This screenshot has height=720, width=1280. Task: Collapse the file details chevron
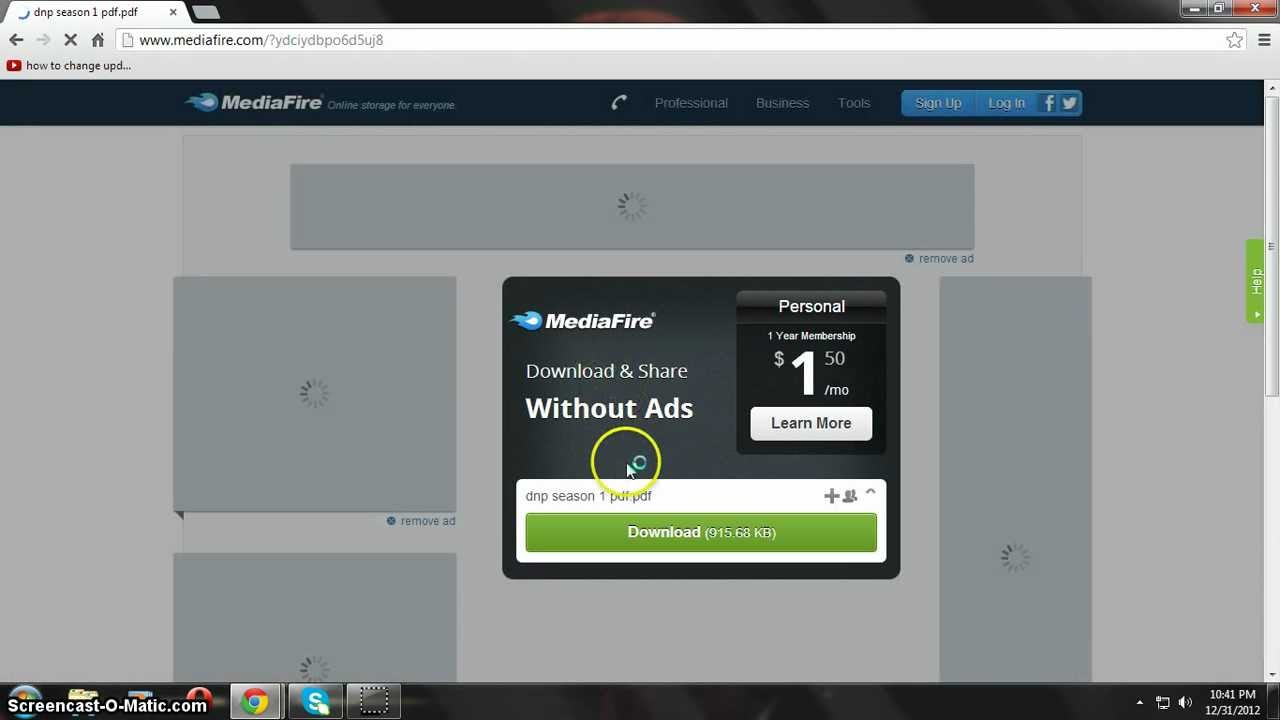[x=870, y=493]
